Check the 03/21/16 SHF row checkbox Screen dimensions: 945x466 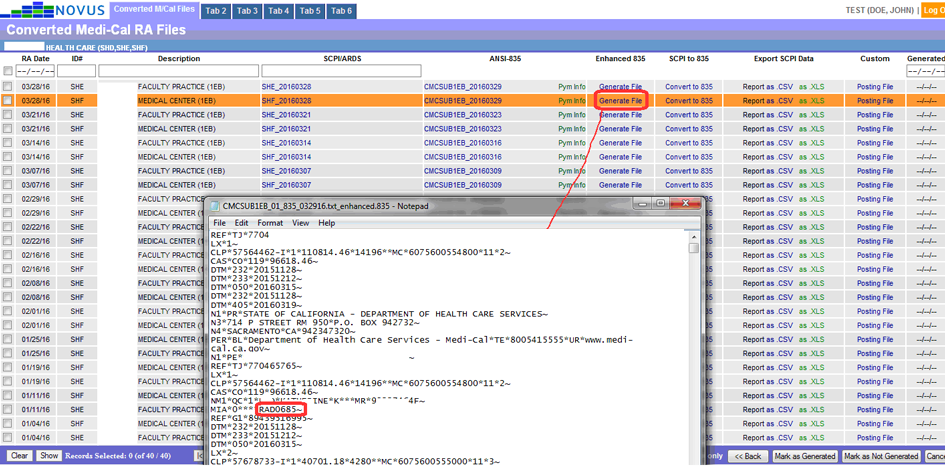pos(7,128)
